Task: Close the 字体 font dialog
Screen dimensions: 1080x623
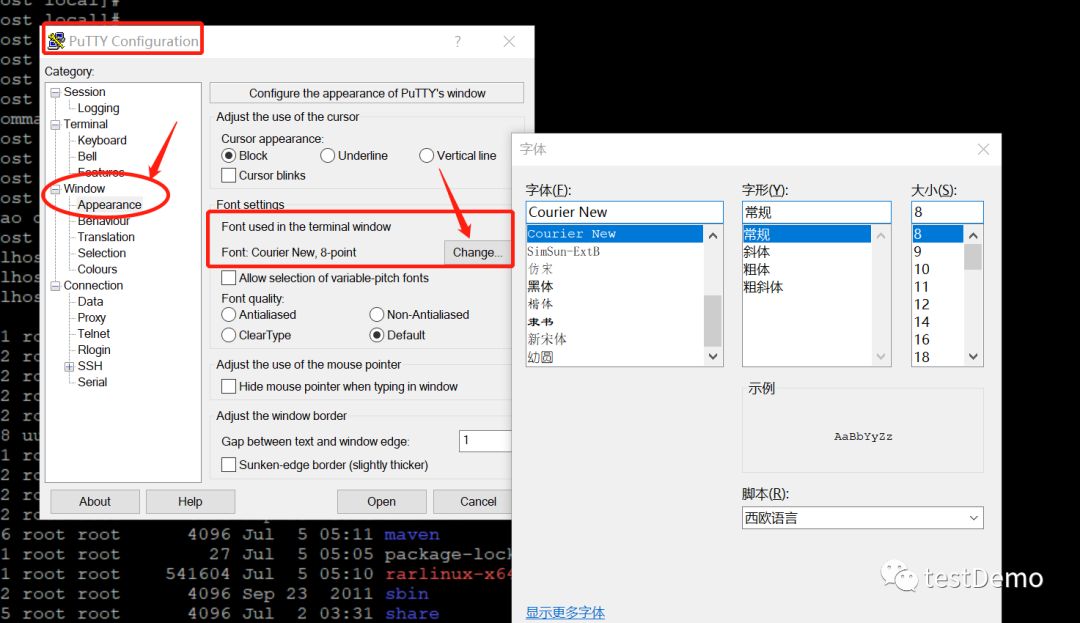Action: (983, 149)
